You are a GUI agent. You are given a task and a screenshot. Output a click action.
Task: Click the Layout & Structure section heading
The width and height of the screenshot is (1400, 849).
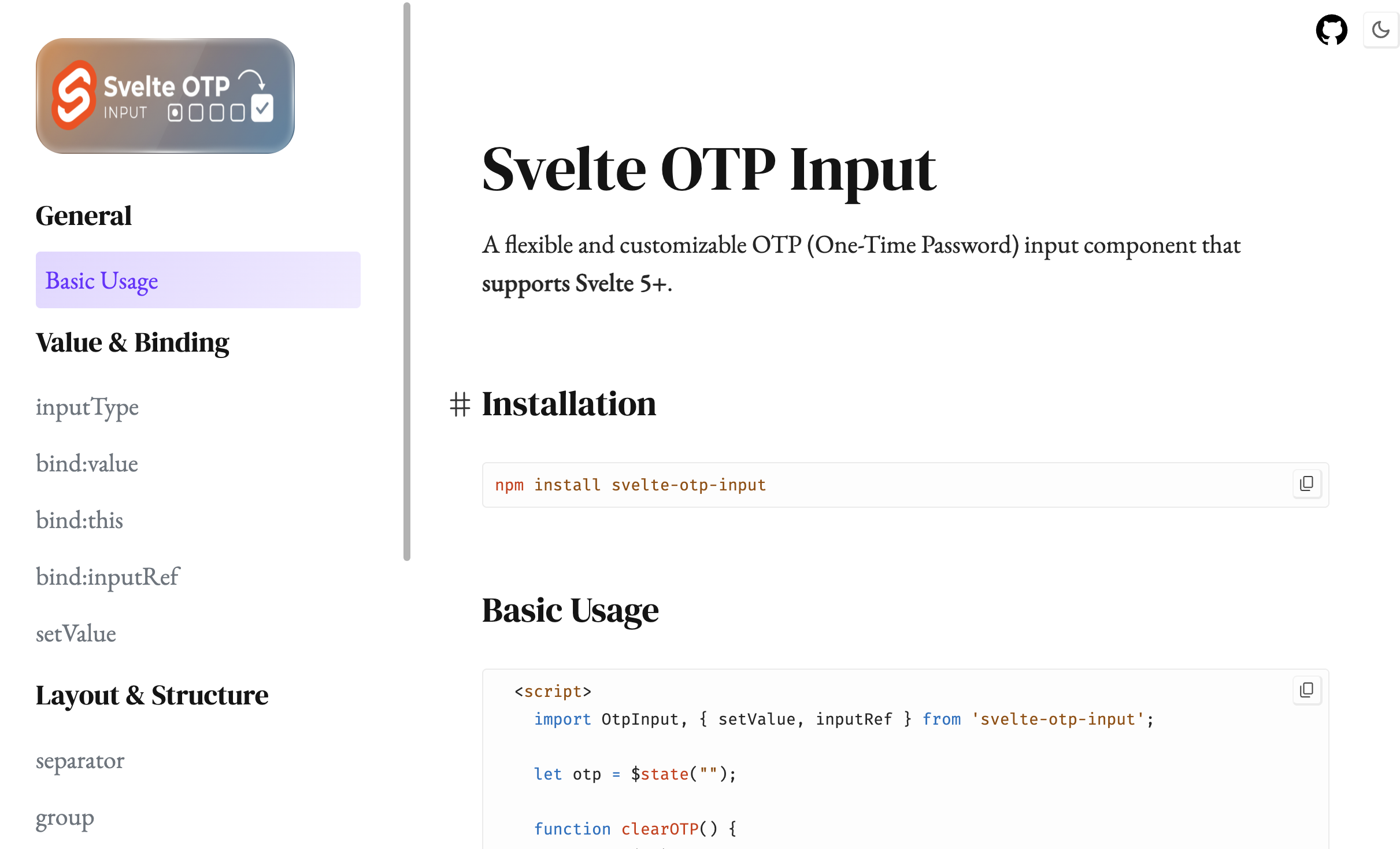coord(151,695)
